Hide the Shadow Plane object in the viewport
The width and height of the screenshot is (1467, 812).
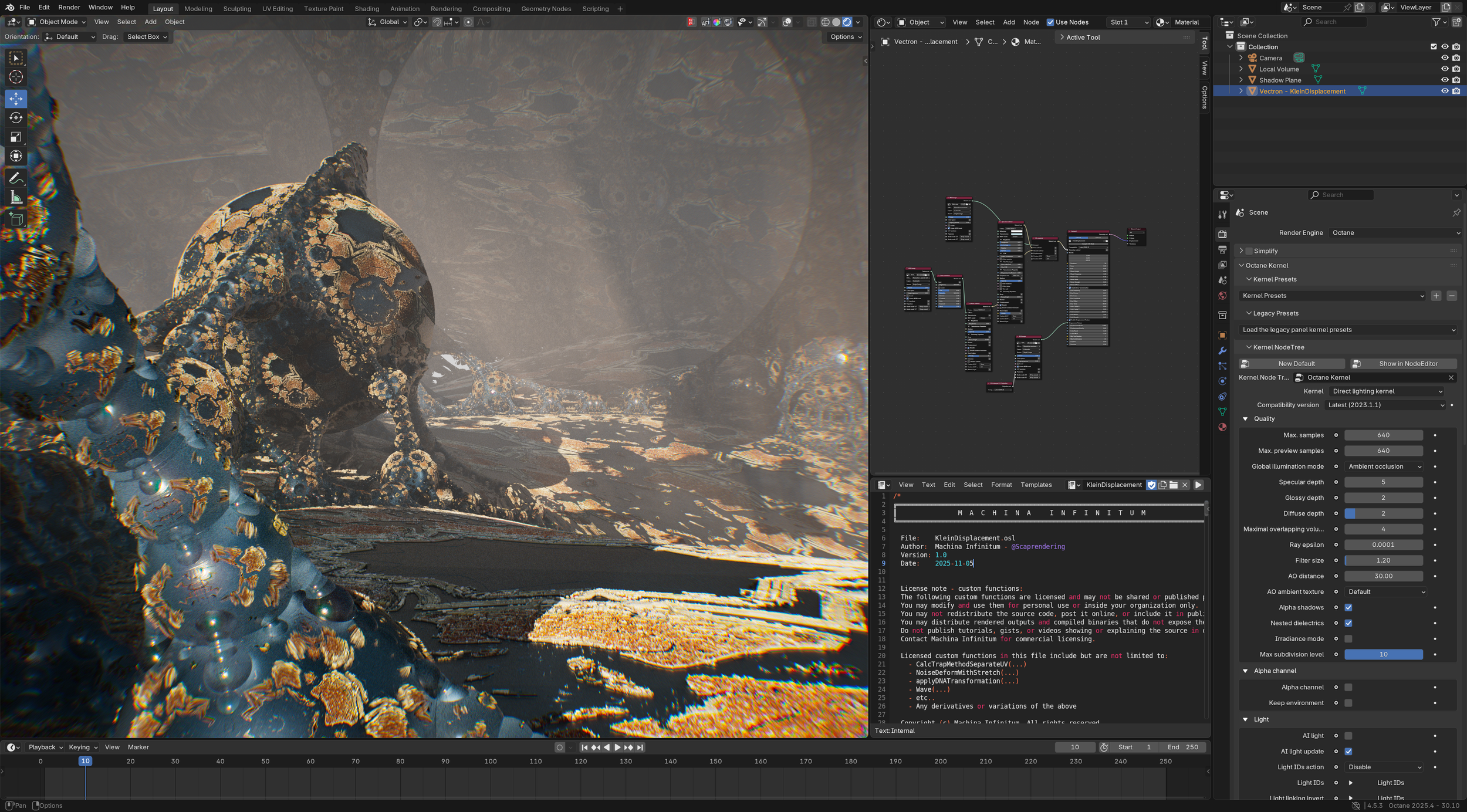tap(1444, 80)
